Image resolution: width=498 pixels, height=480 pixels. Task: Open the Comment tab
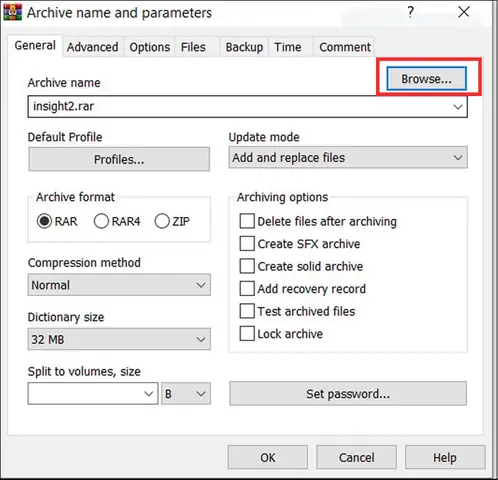coord(345,47)
